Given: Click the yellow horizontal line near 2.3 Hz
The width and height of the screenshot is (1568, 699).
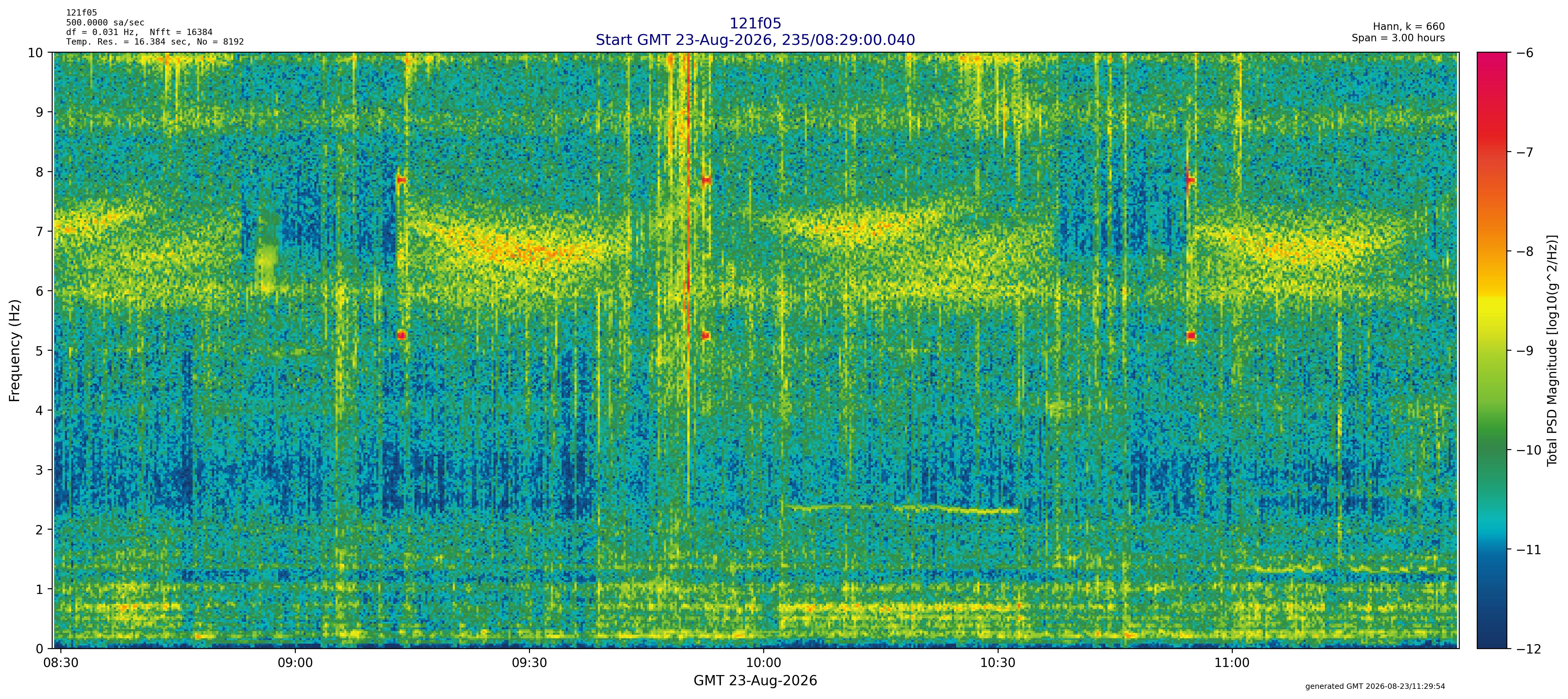Looking at the screenshot, I should 902,508.
